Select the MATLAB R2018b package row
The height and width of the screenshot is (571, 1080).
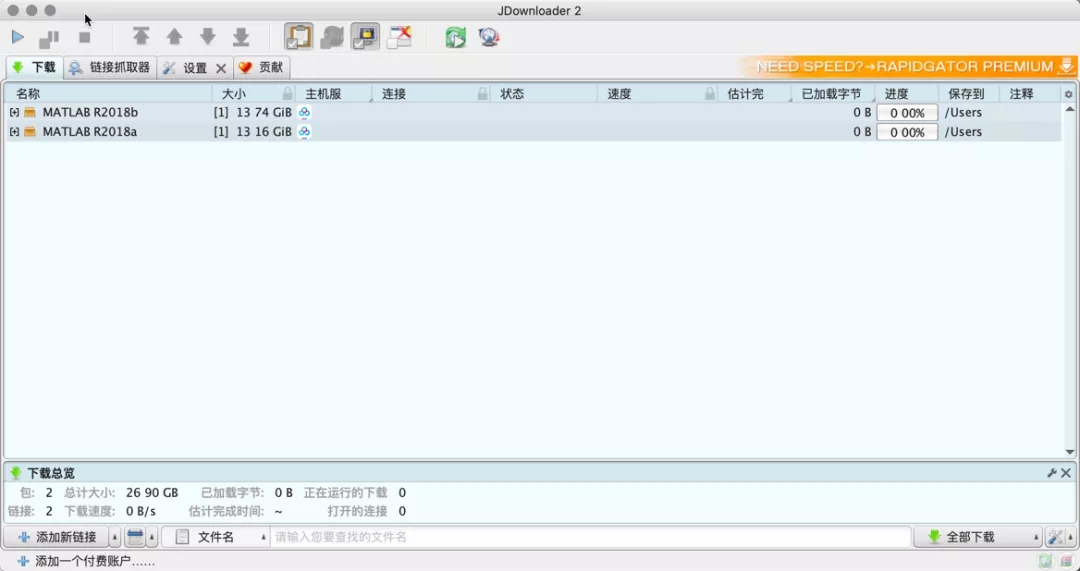(x=533, y=112)
